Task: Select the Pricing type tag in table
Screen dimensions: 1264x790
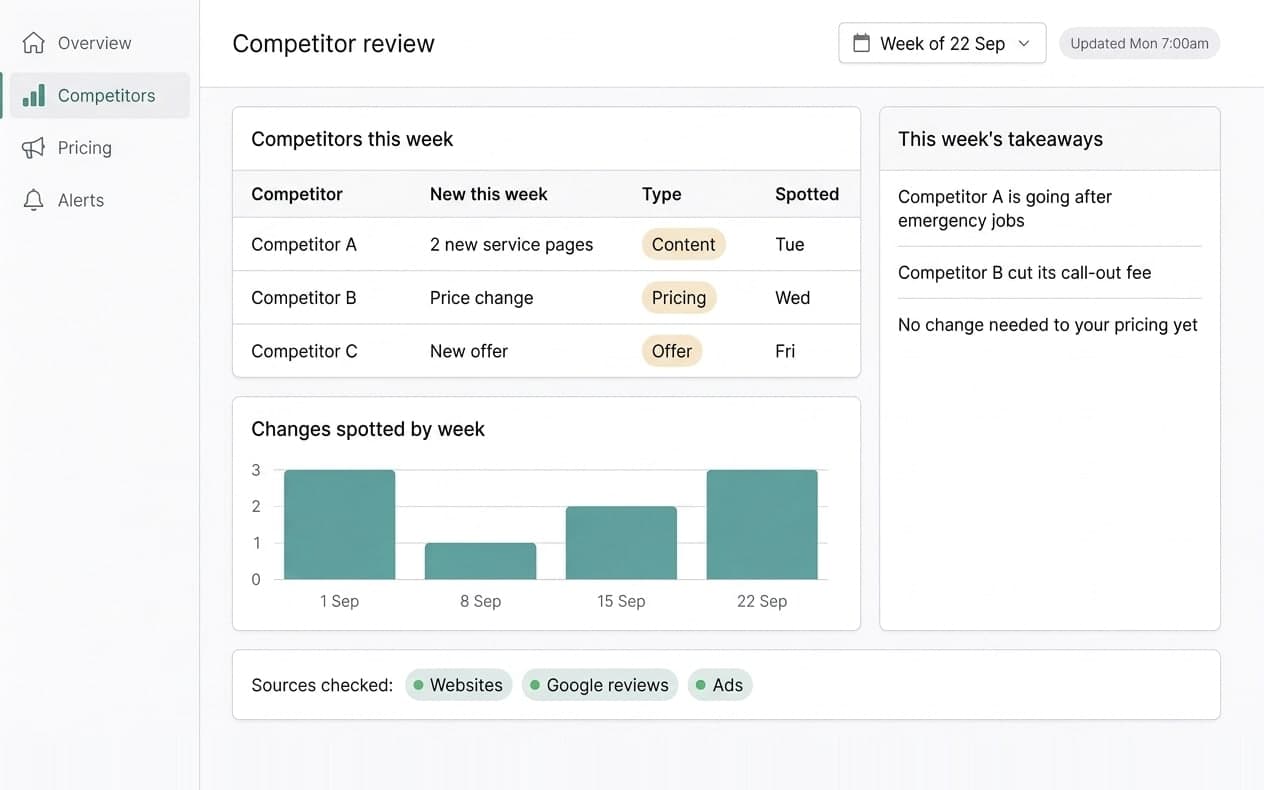Action: pyautogui.click(x=679, y=298)
